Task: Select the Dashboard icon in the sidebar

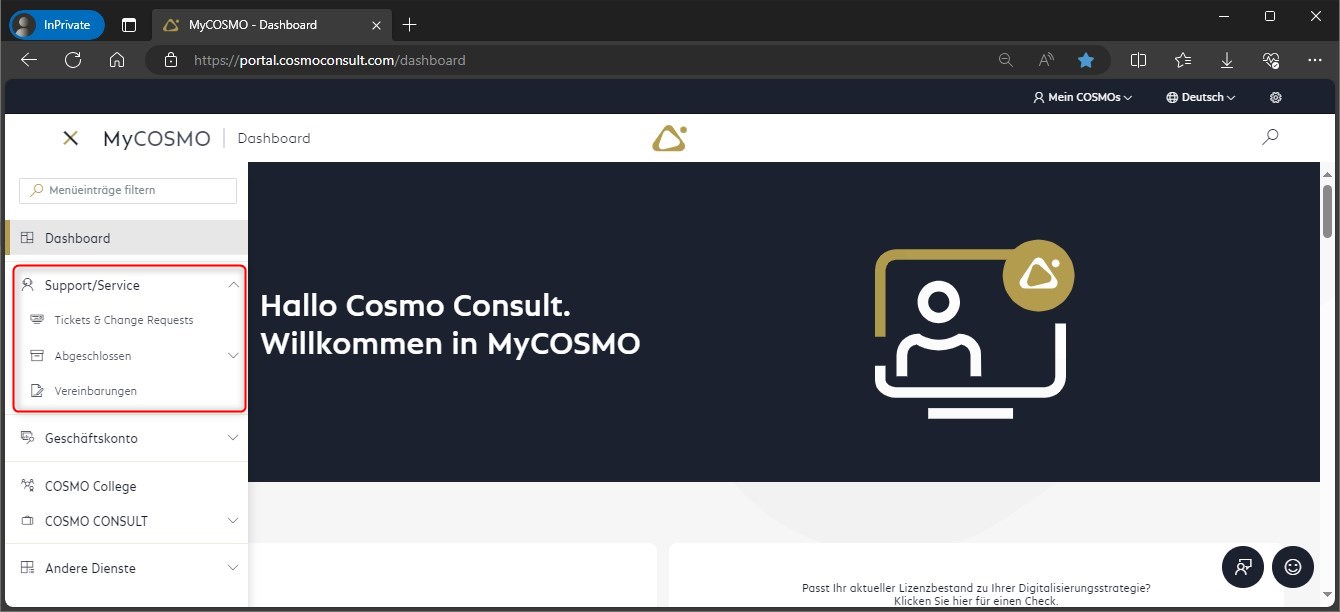Action: tap(27, 238)
